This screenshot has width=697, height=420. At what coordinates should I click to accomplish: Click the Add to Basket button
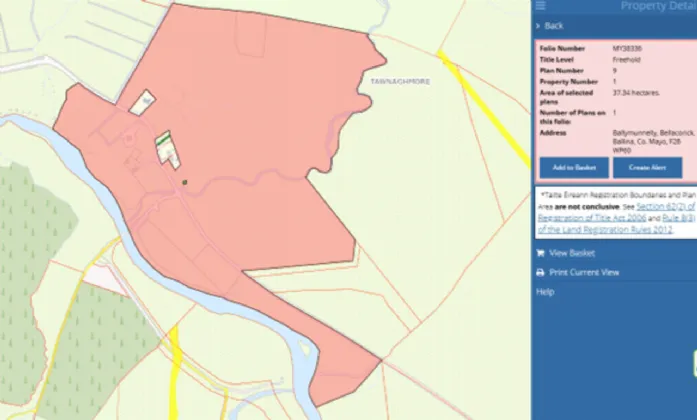[x=573, y=168]
